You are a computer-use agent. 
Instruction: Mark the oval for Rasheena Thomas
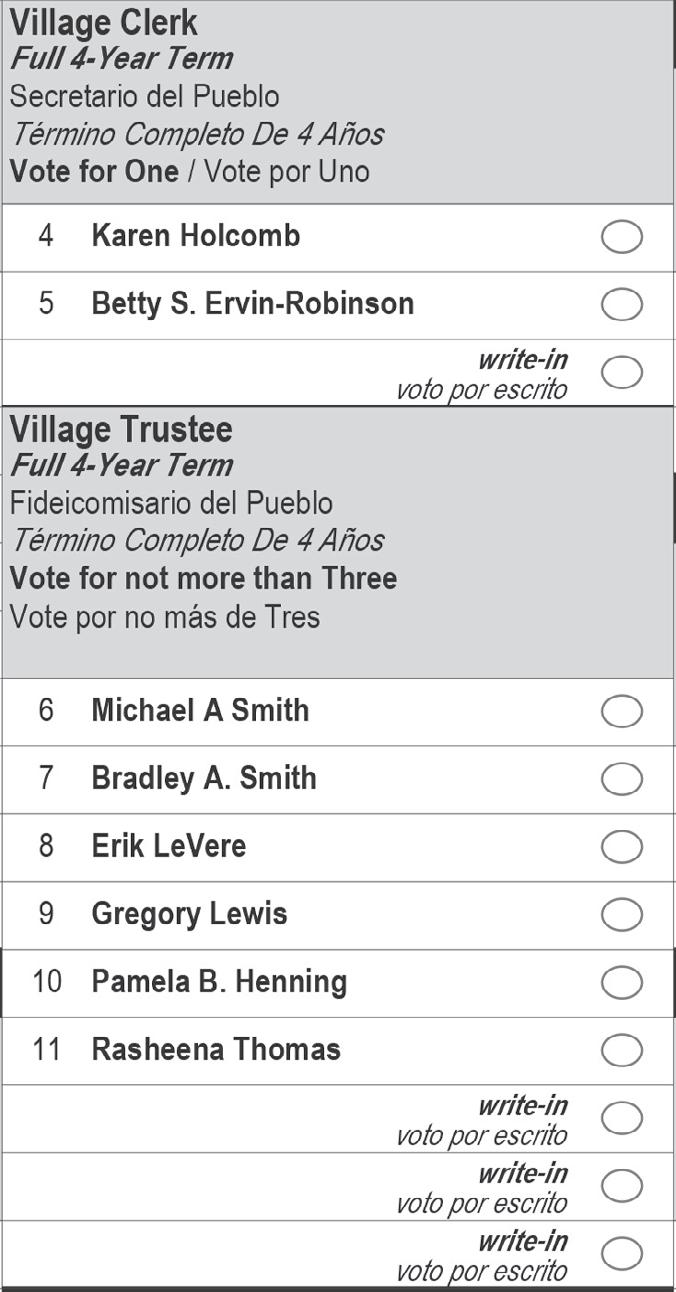click(621, 1050)
